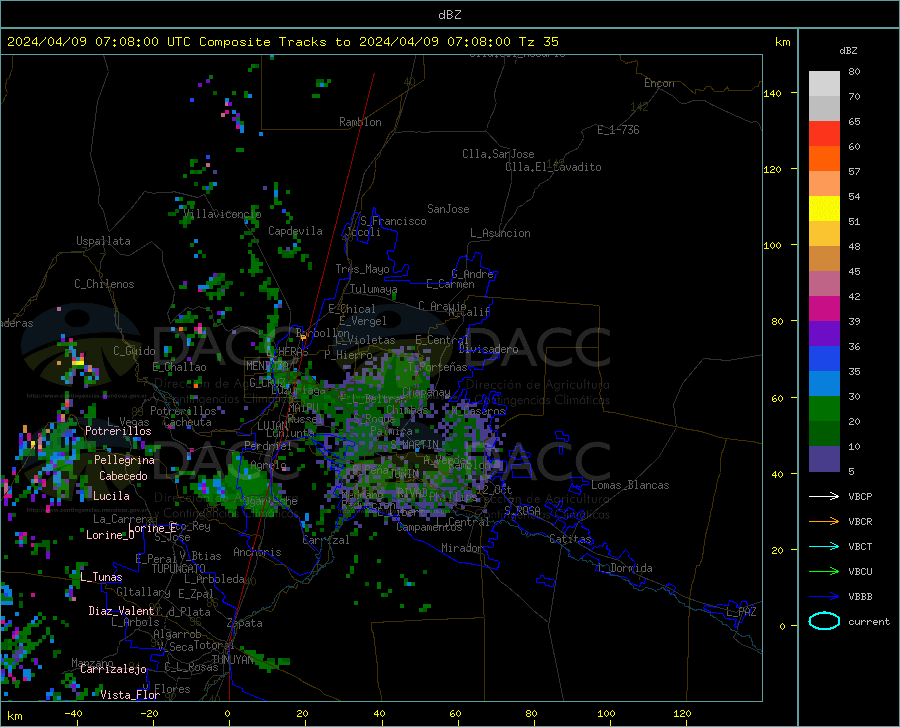Click the cyan VBCT arrow legend icon

point(824,546)
